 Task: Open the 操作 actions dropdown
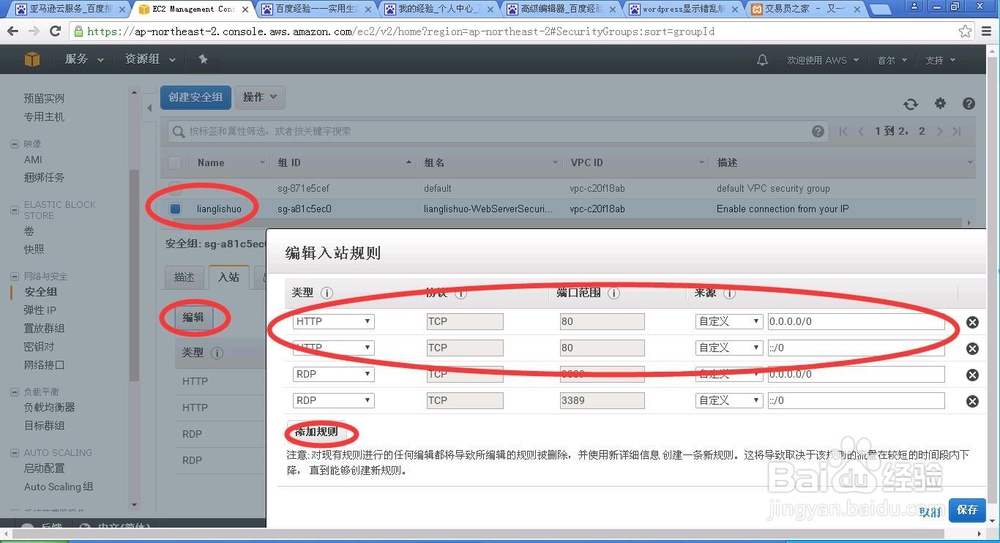click(260, 97)
